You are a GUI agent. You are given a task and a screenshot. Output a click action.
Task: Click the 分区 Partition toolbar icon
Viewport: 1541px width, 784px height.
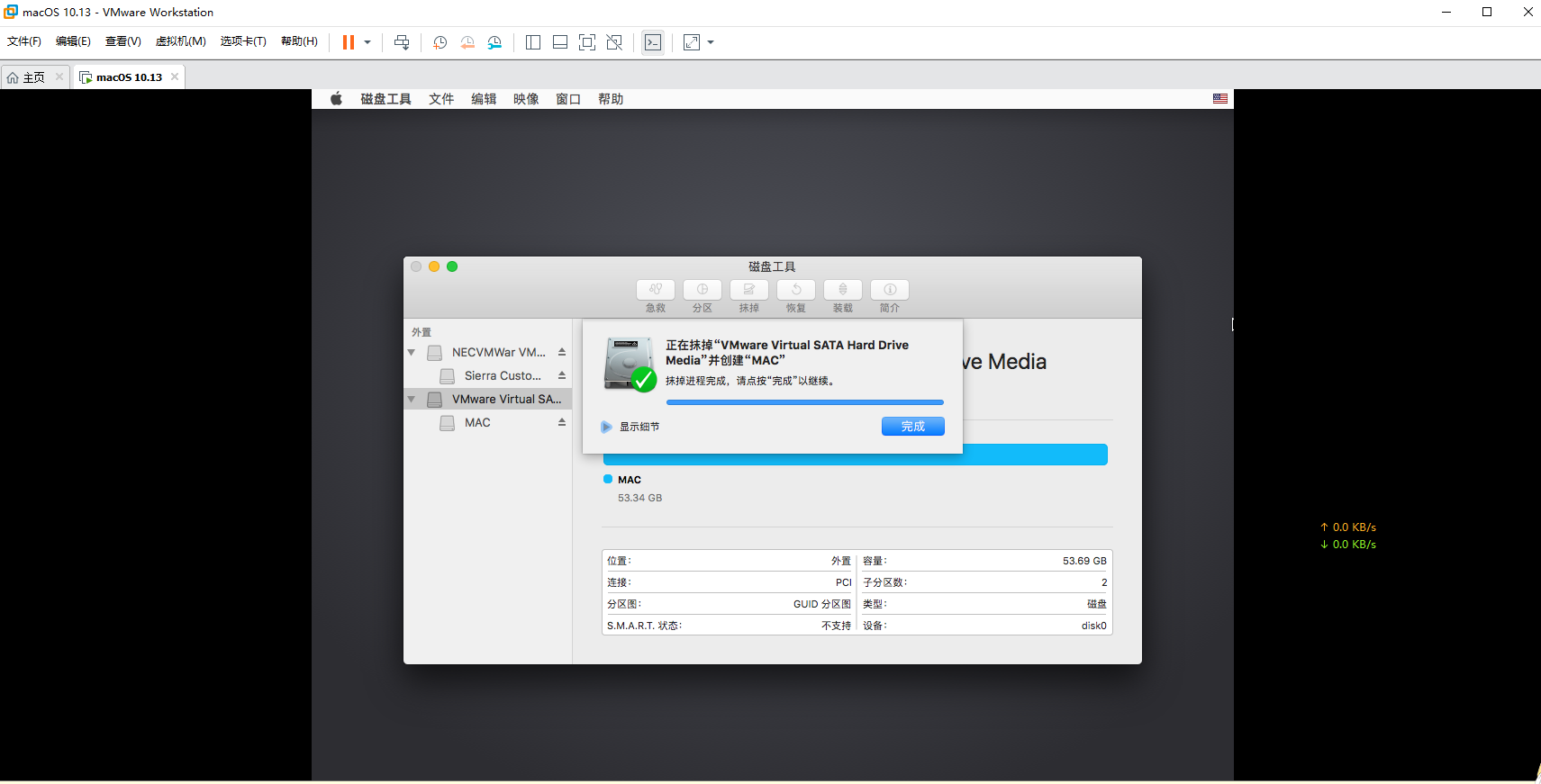(703, 290)
